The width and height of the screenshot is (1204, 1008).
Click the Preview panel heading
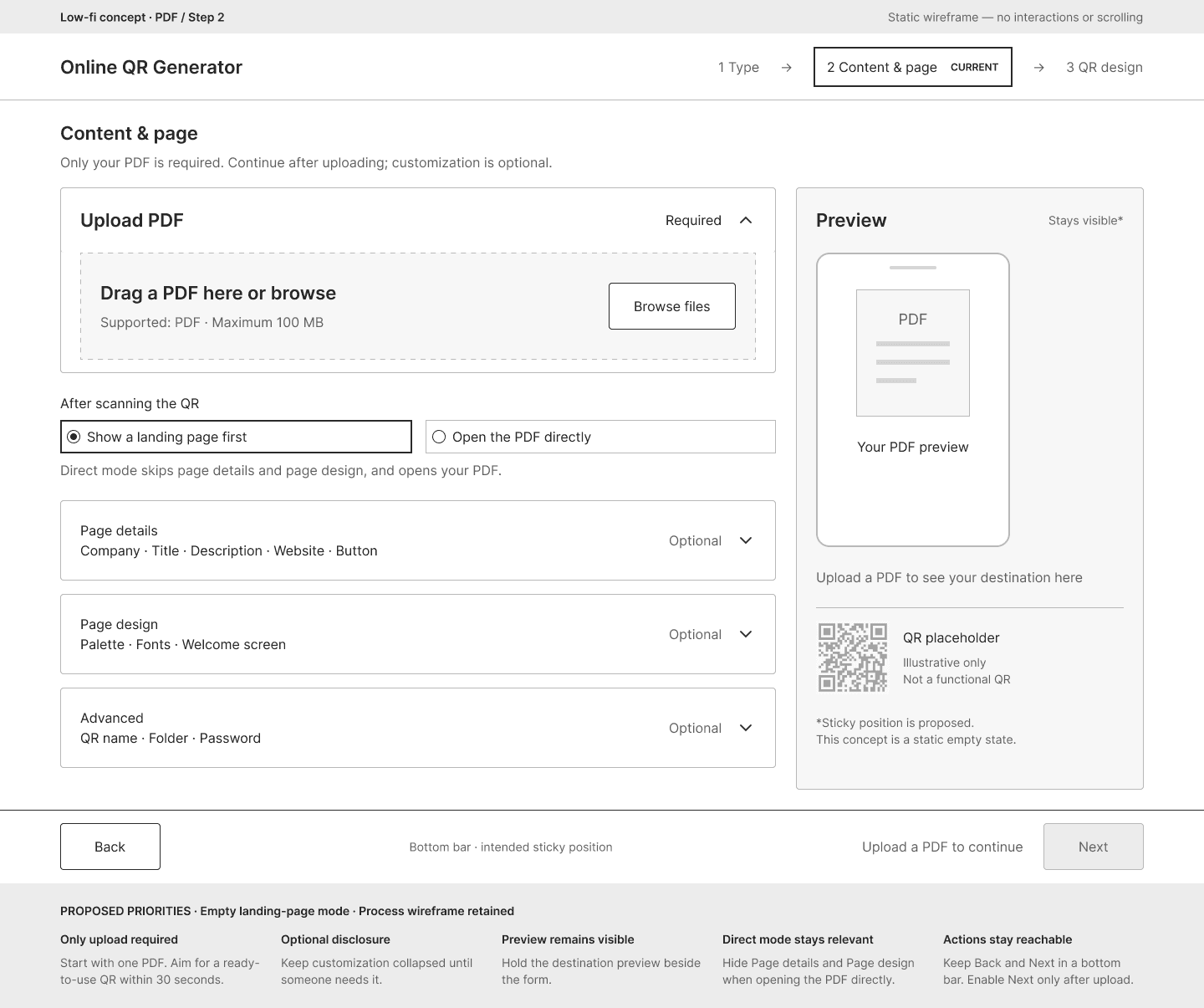851,220
